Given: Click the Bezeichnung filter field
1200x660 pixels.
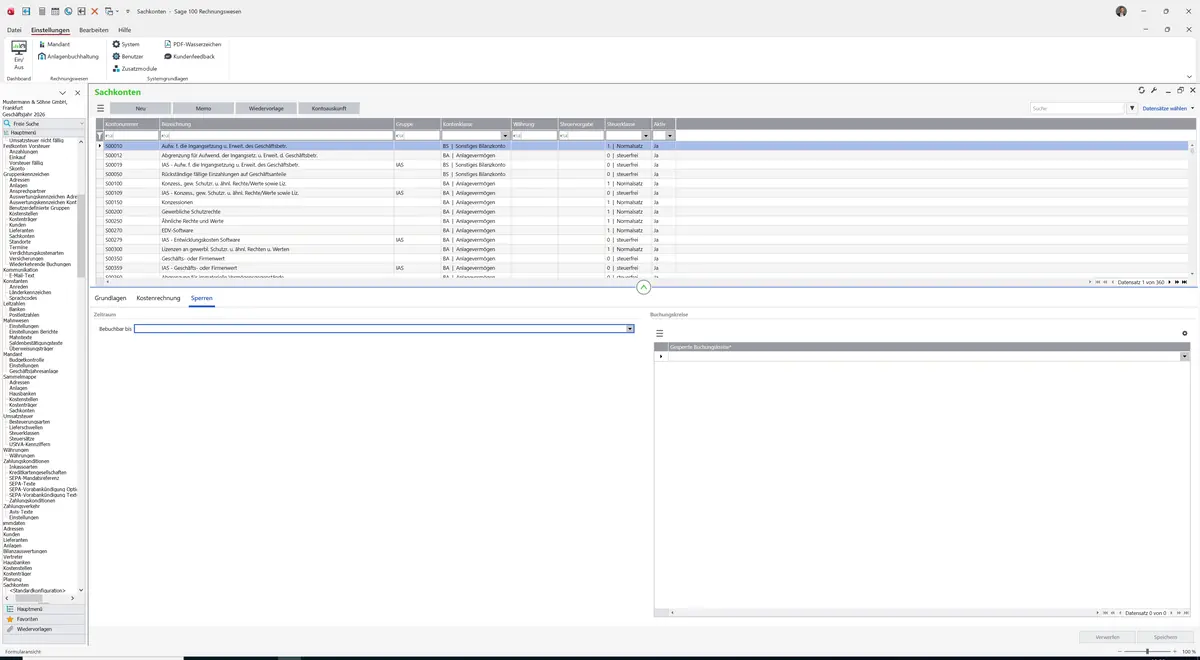Looking at the screenshot, I should tap(277, 135).
